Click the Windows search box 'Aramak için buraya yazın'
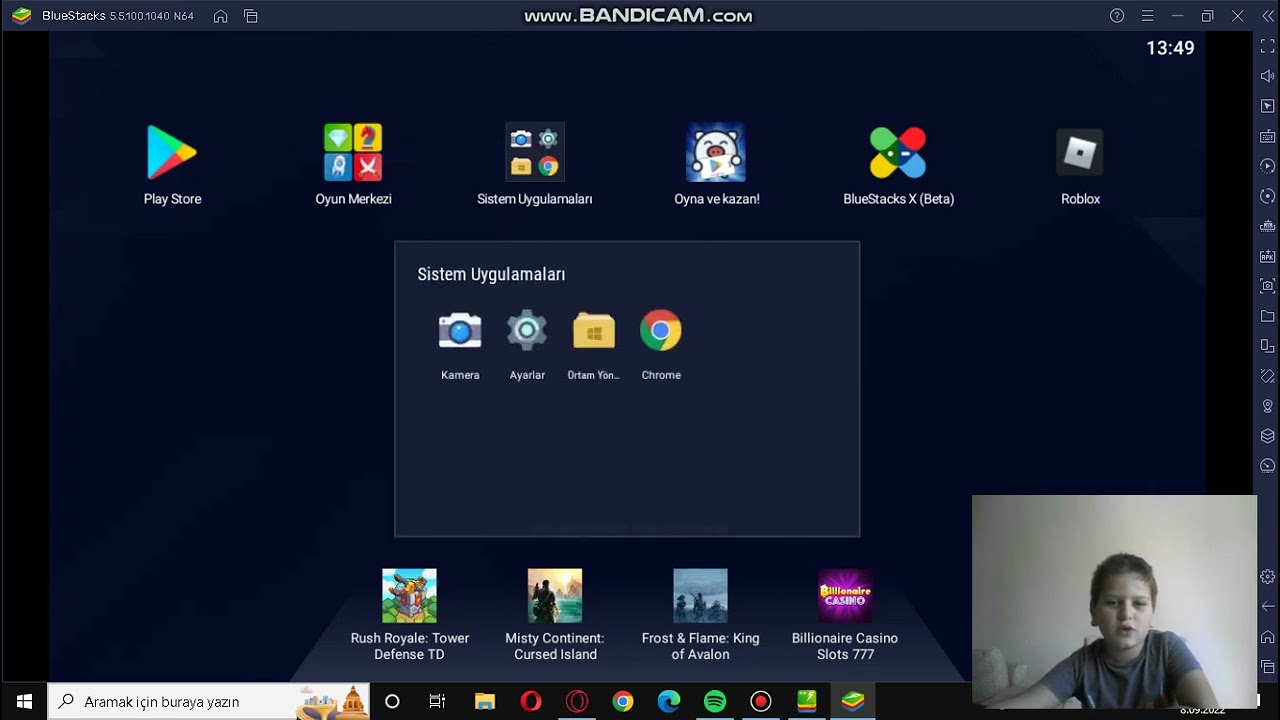This screenshot has height=720, width=1280. (x=209, y=701)
